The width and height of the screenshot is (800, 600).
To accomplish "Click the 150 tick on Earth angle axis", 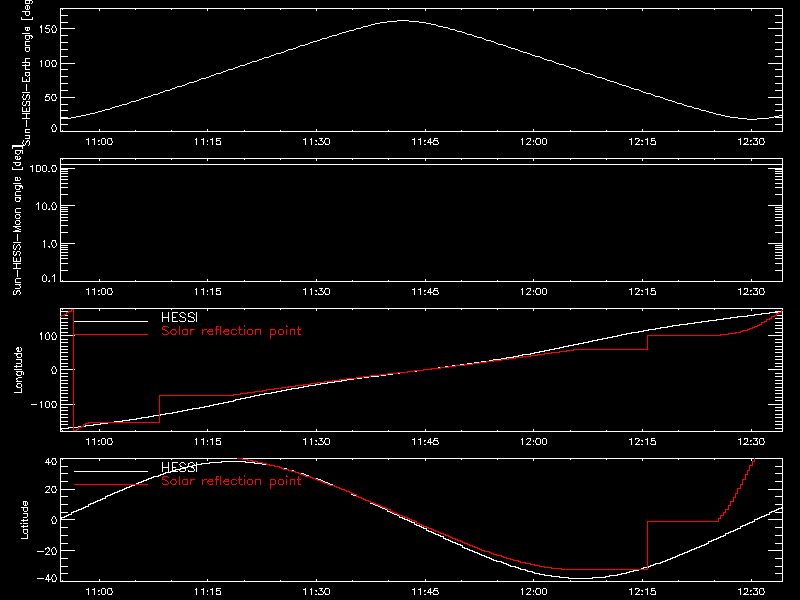I will tap(48, 29).
